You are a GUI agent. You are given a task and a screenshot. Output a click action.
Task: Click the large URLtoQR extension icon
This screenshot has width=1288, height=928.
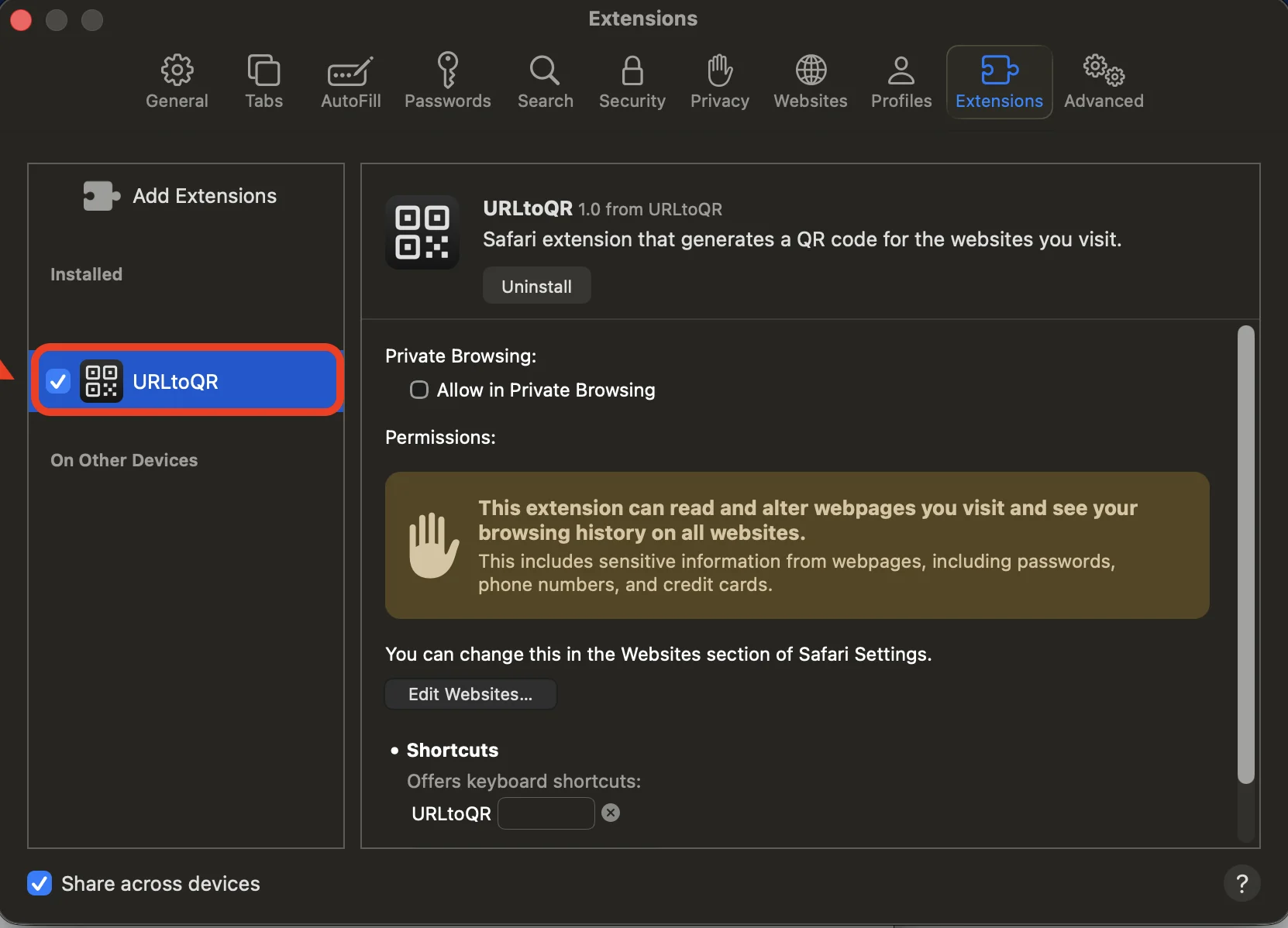coord(422,232)
